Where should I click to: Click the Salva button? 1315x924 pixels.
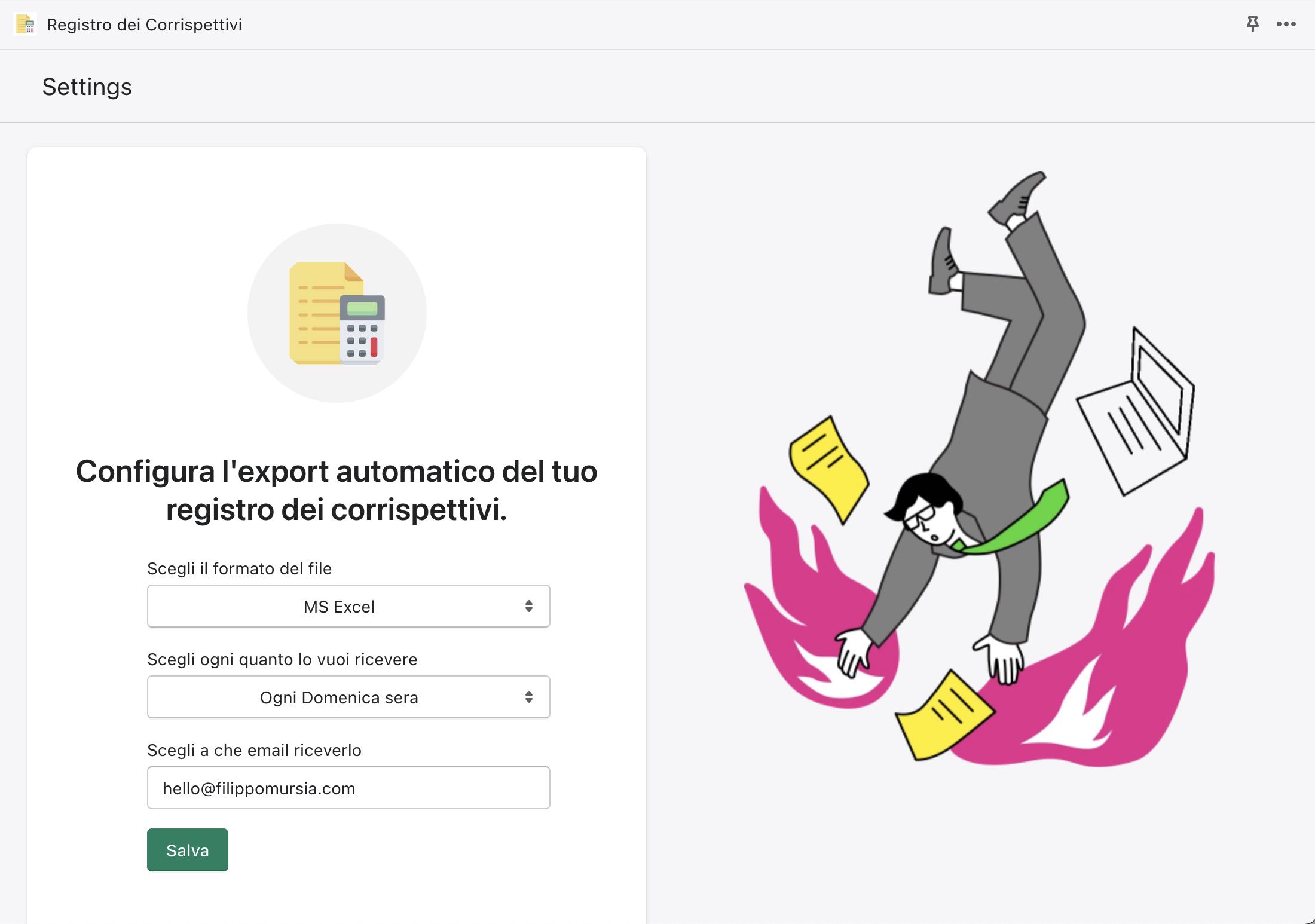click(x=188, y=850)
